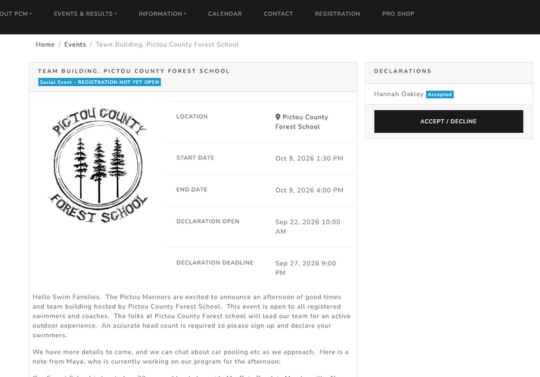Navigate to Registration in the nav bar
This screenshot has width=540, height=377.
pyautogui.click(x=338, y=14)
